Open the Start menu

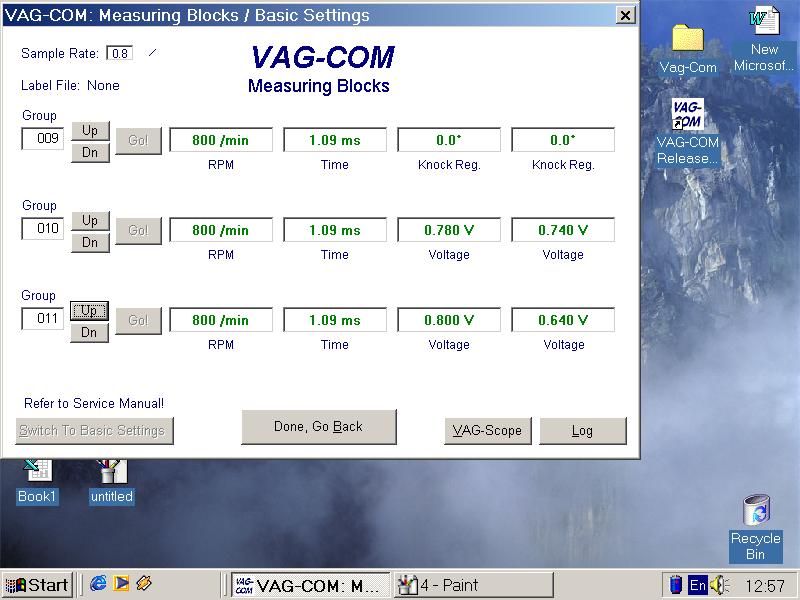(37, 585)
